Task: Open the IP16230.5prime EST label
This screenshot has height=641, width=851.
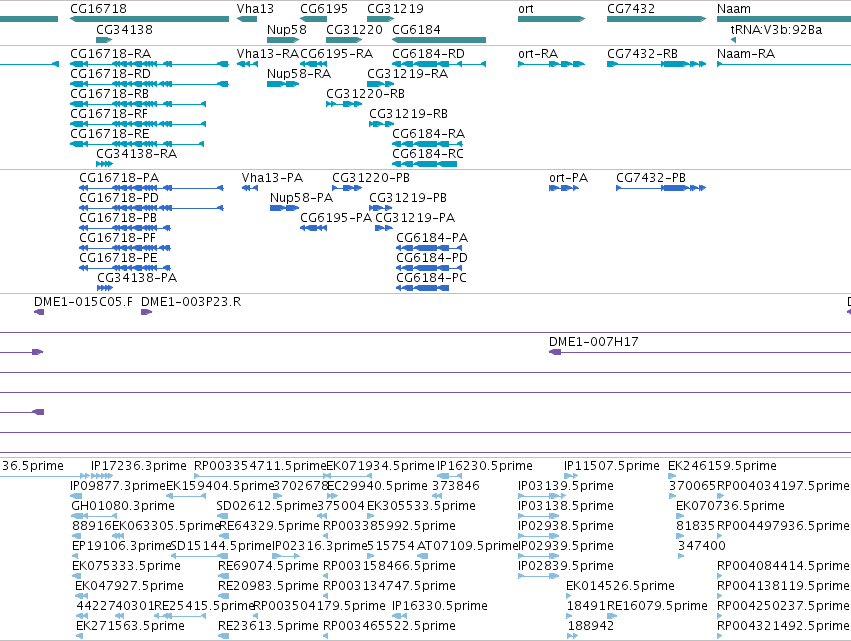Action: tap(485, 466)
